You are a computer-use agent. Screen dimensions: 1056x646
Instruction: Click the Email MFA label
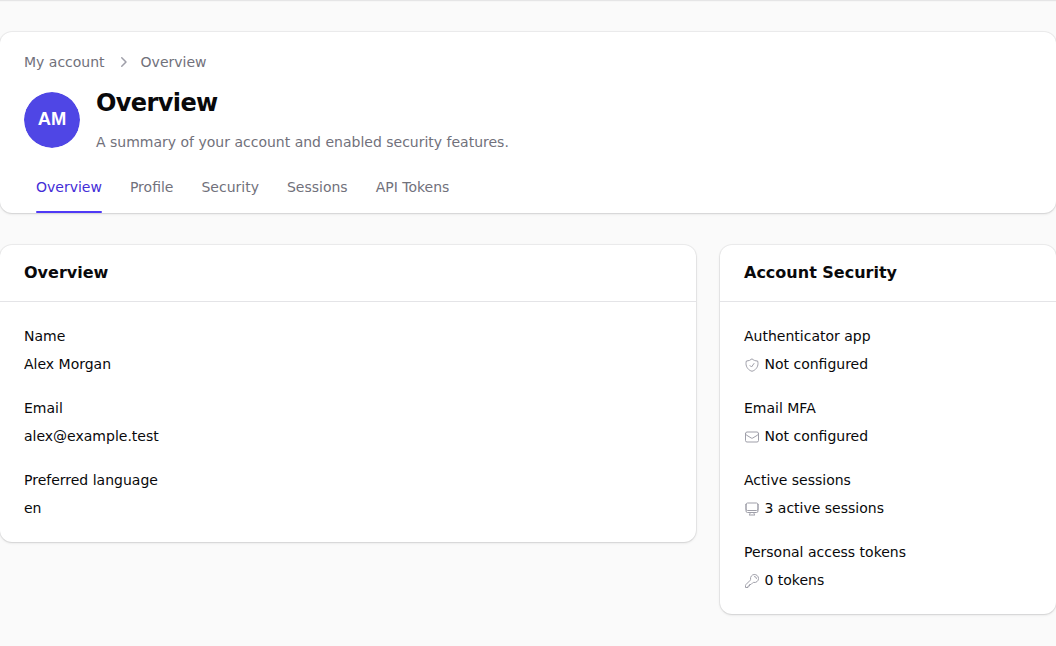pyautogui.click(x=780, y=408)
